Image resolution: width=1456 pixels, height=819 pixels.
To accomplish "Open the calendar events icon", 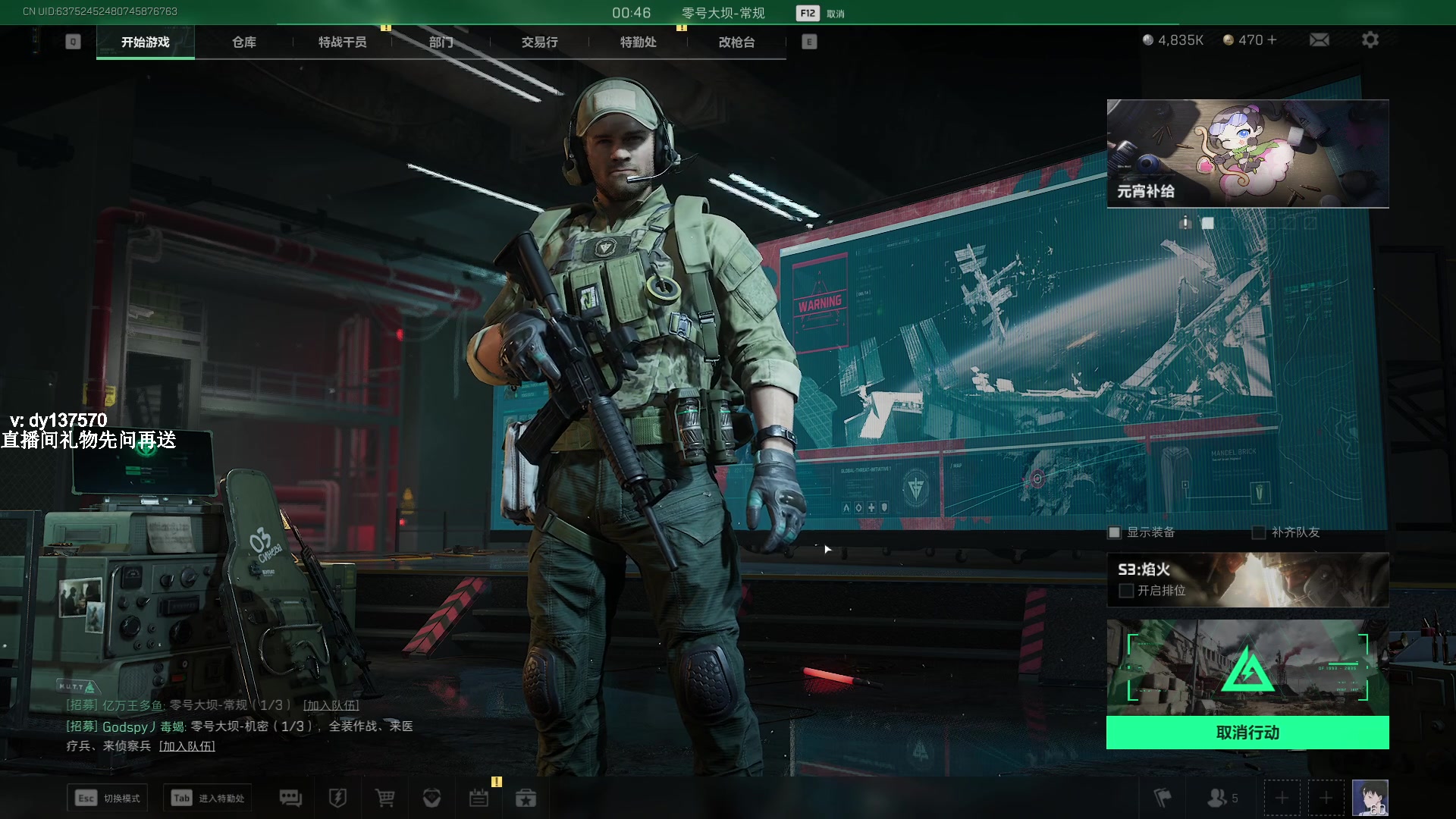I will coord(479,798).
